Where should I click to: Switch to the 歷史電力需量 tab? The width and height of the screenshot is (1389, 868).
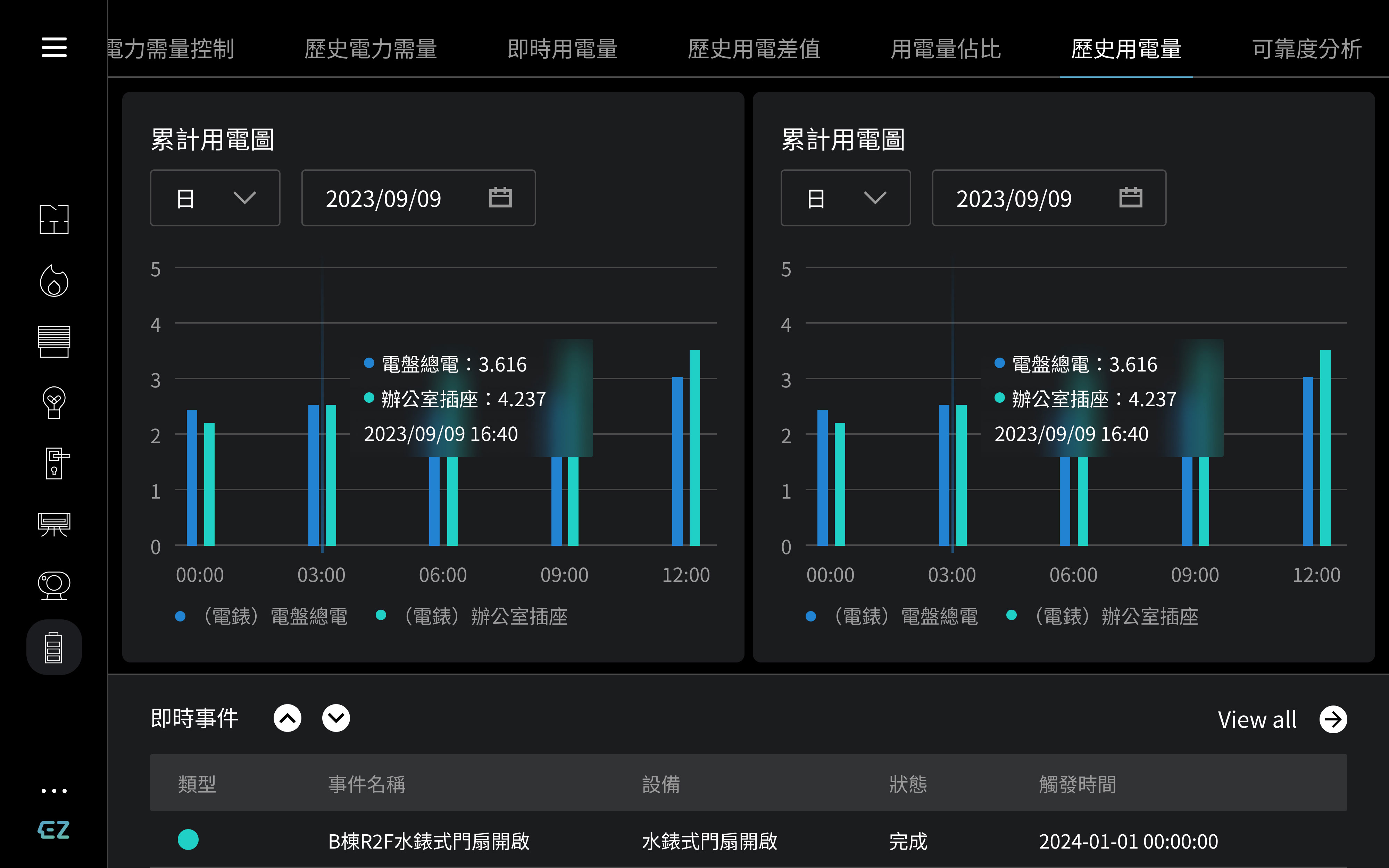(x=370, y=49)
